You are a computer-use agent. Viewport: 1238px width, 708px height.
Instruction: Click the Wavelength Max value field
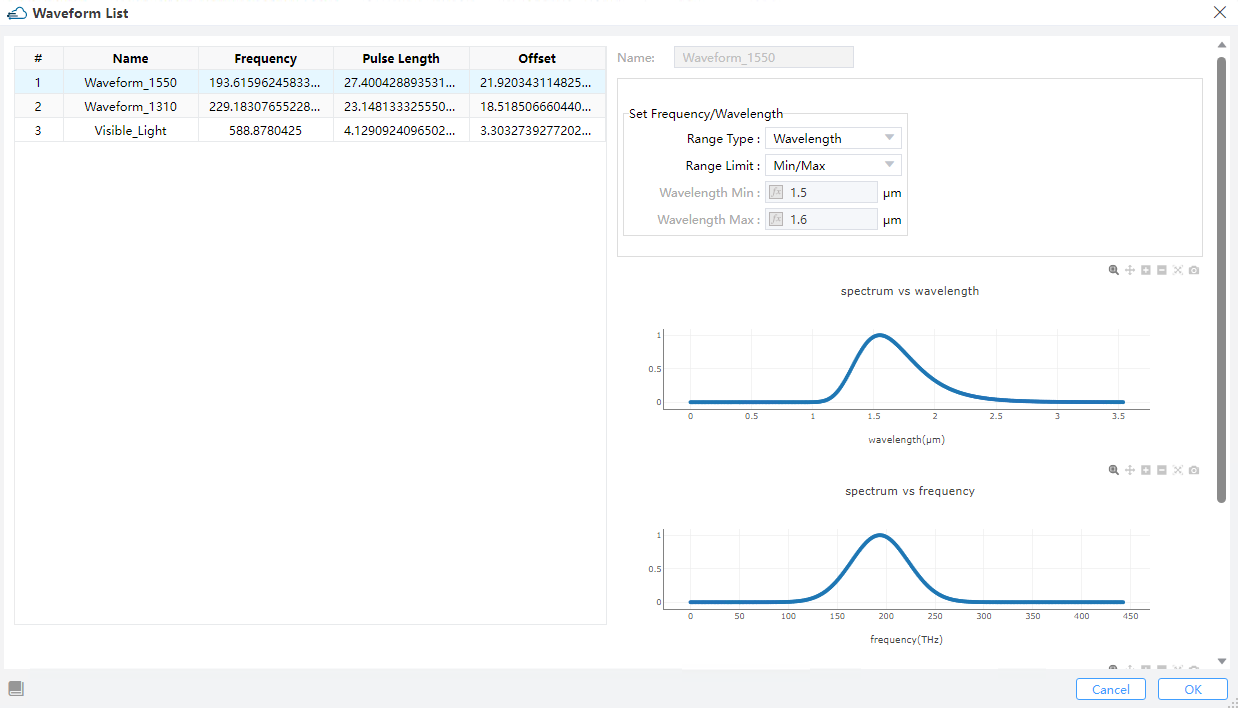tap(821, 219)
